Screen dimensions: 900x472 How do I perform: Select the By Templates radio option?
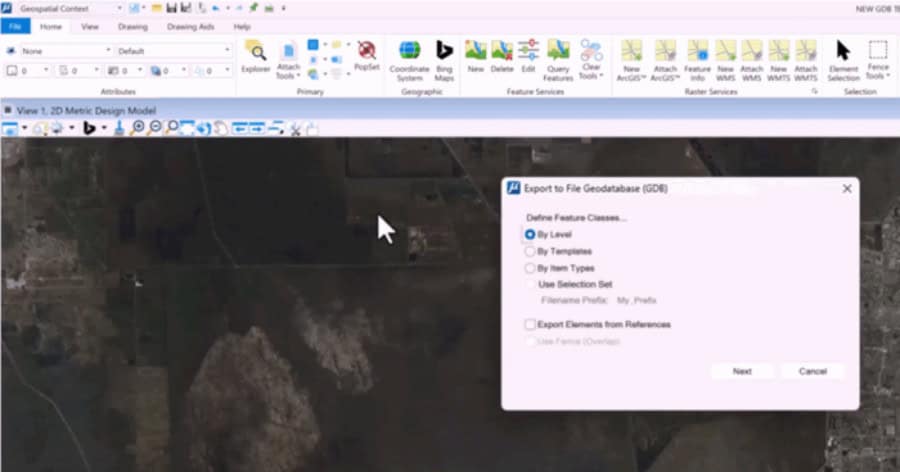[530, 252]
